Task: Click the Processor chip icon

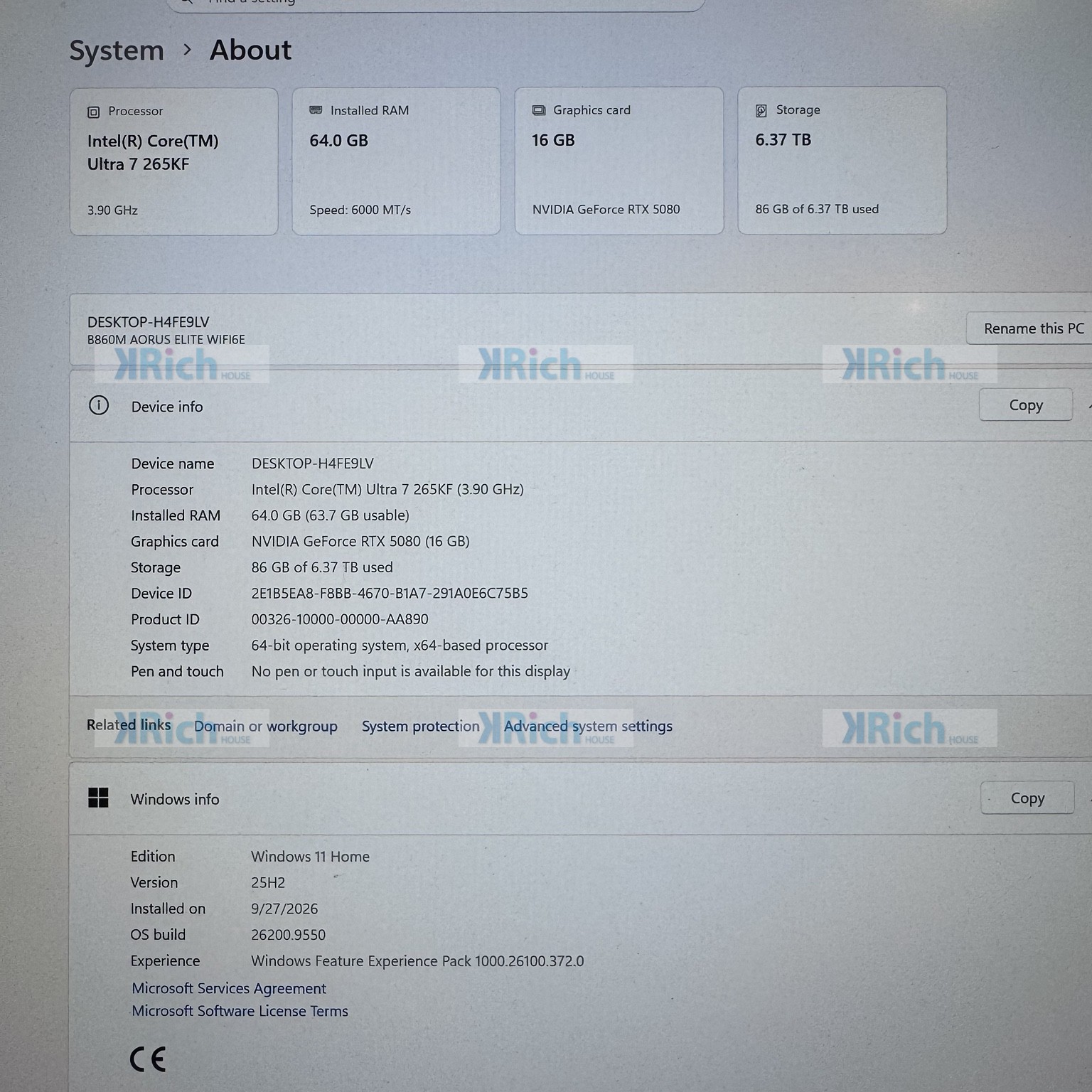Action: pyautogui.click(x=93, y=112)
